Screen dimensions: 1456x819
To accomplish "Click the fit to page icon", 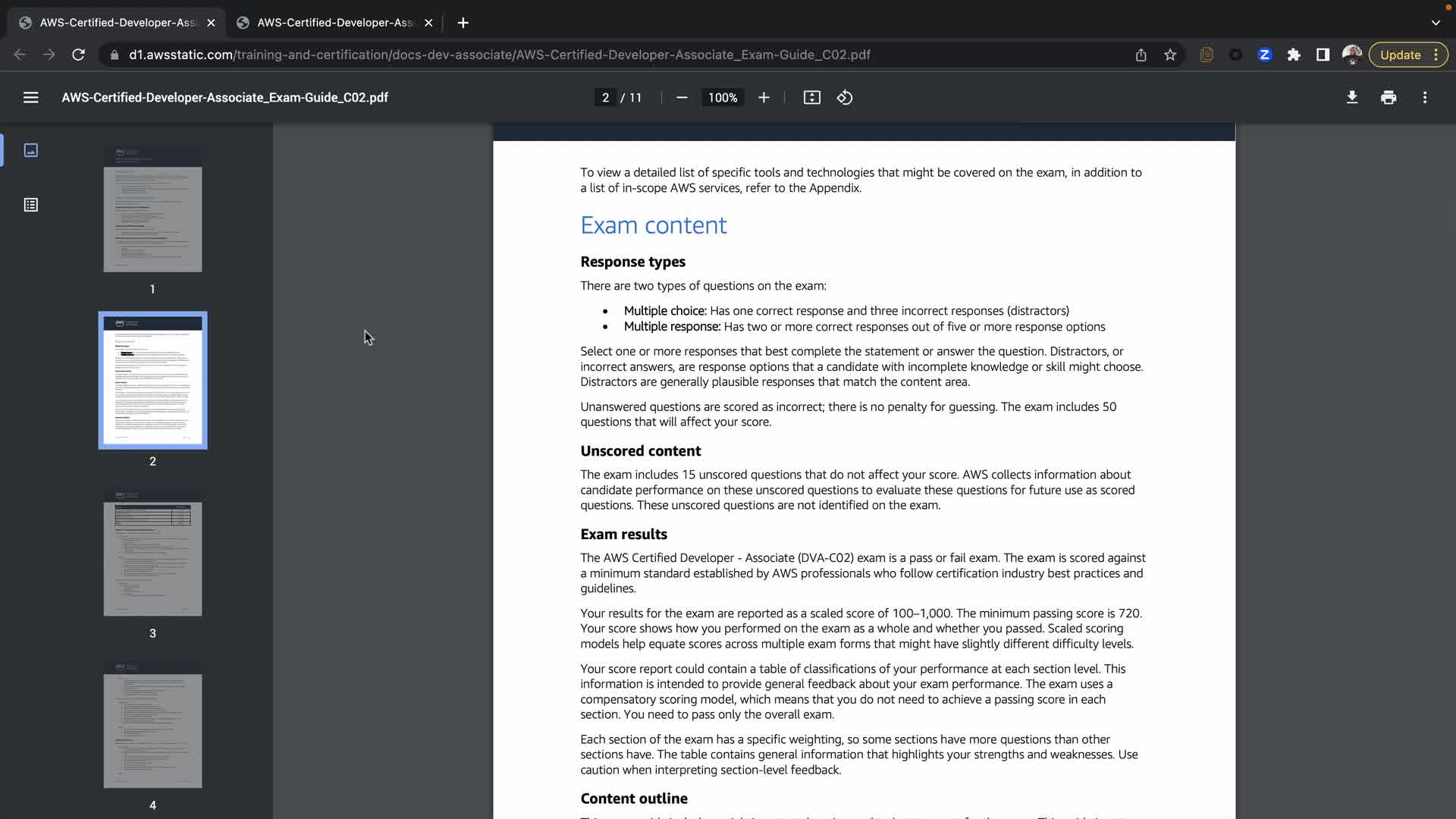I will 811,98.
